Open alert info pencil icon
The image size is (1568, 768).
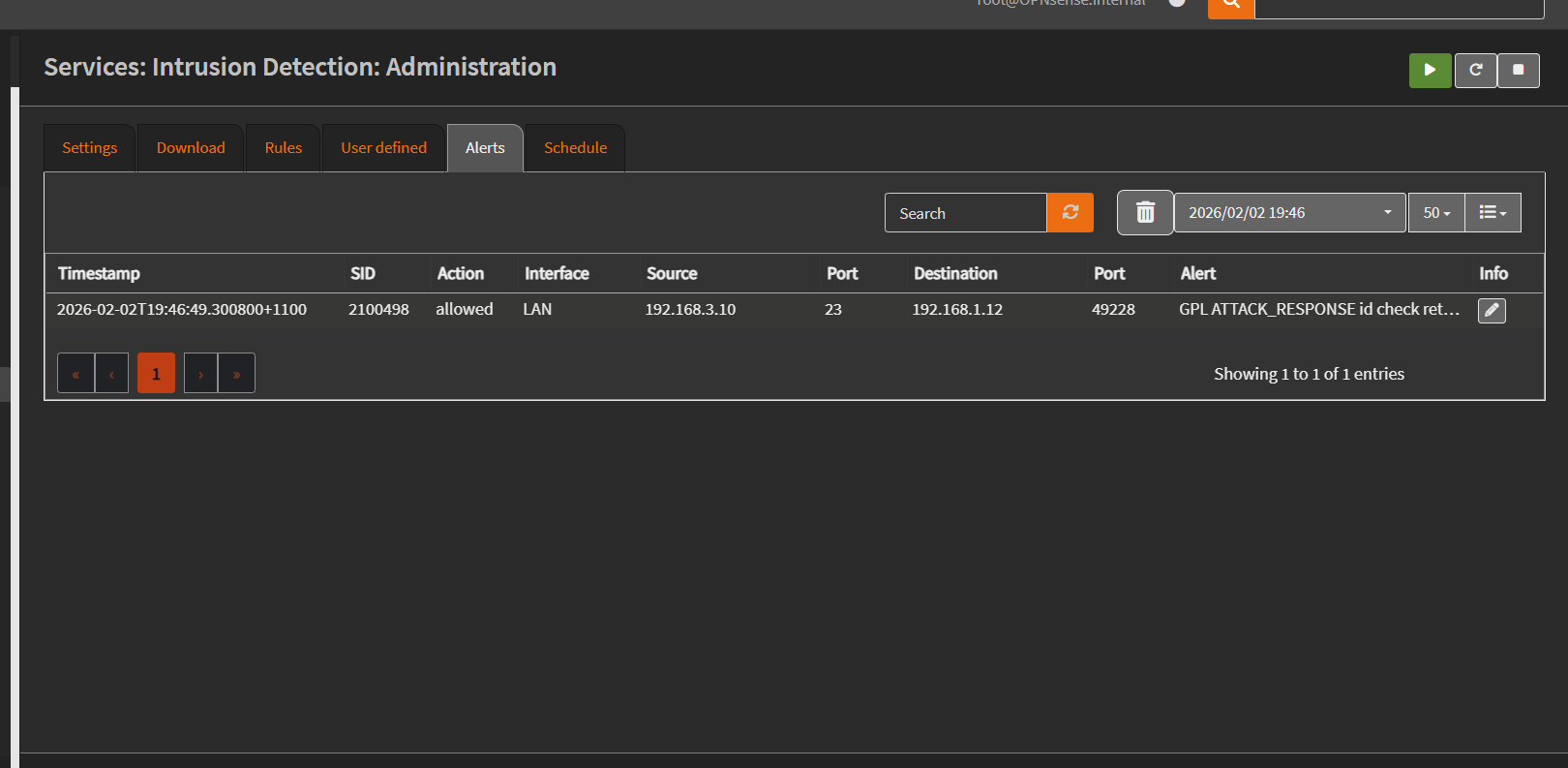coord(1491,311)
